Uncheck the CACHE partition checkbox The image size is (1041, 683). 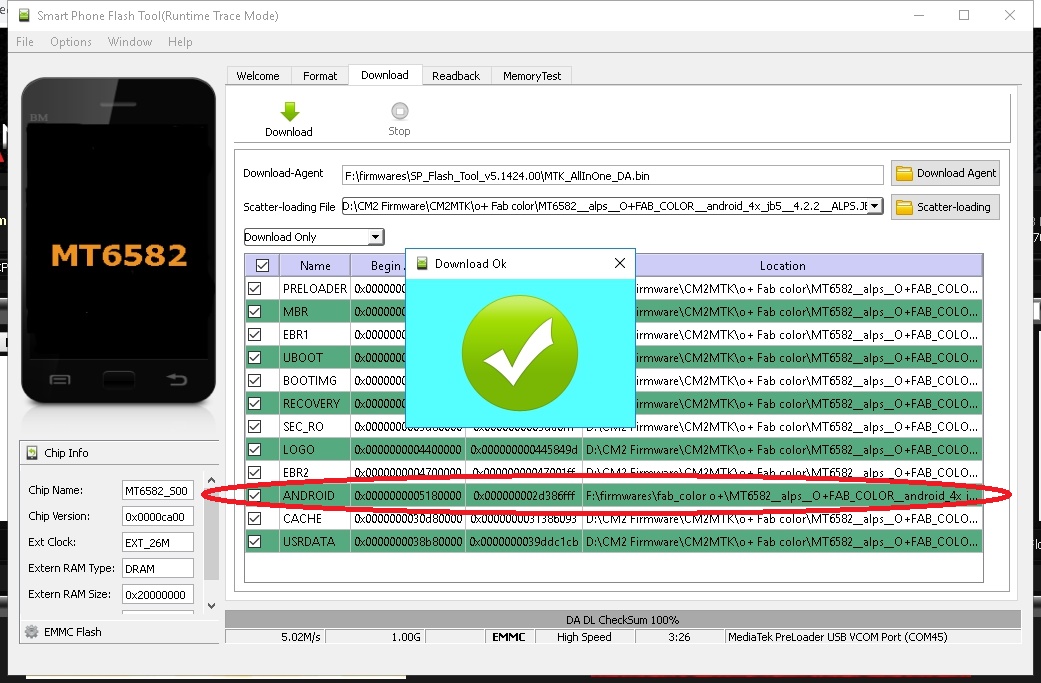[x=254, y=518]
